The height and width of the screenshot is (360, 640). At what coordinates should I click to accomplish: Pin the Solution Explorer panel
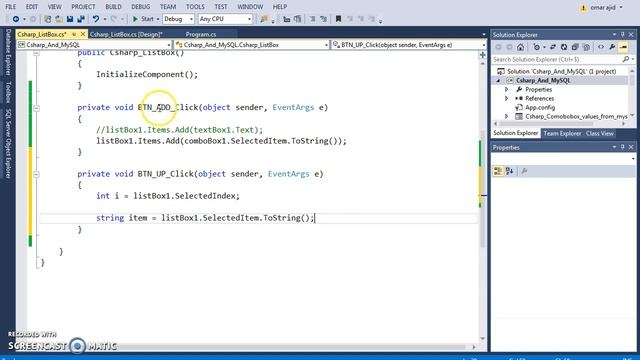click(x=623, y=35)
